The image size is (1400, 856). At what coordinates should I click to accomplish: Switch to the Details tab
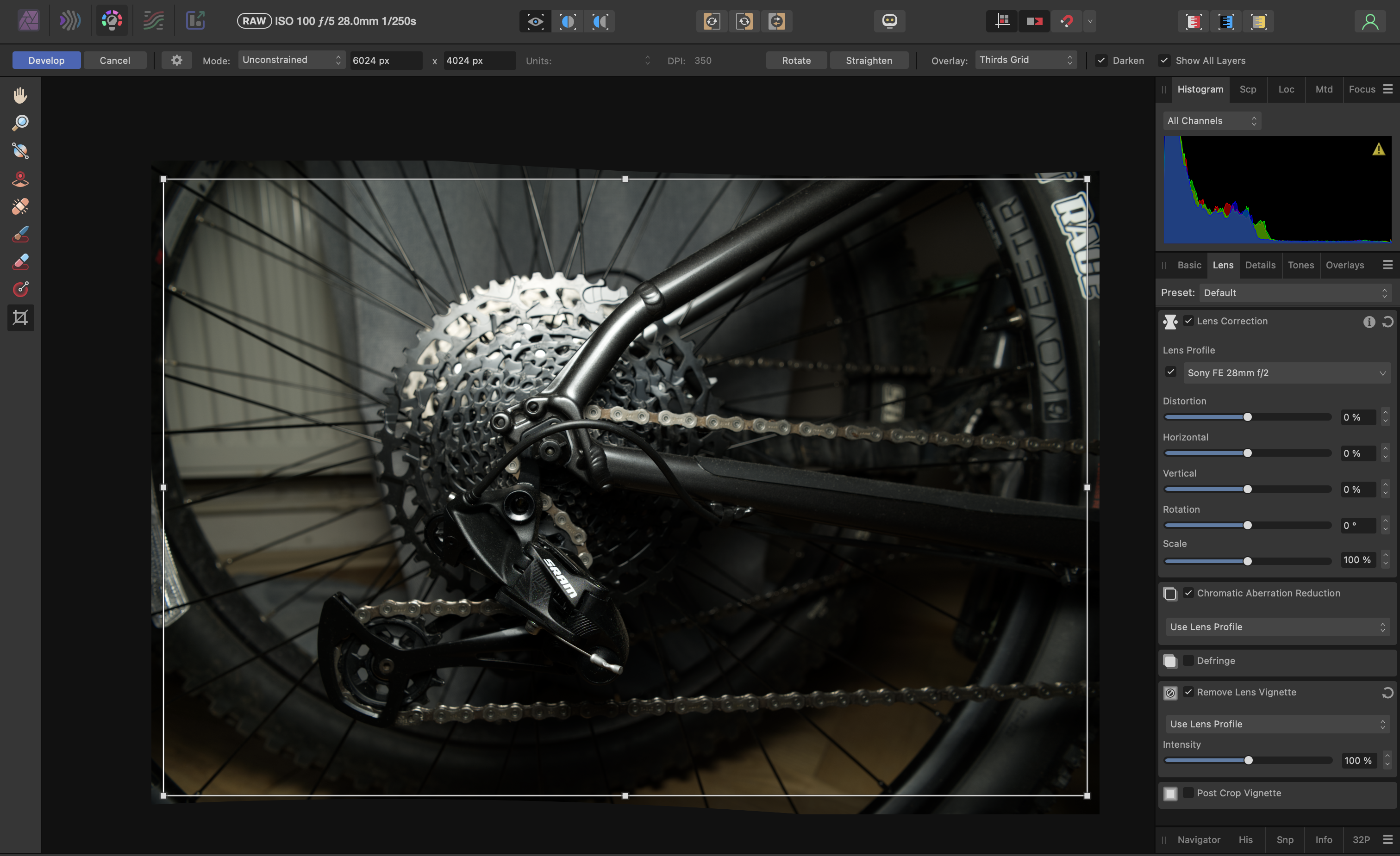click(1260, 265)
